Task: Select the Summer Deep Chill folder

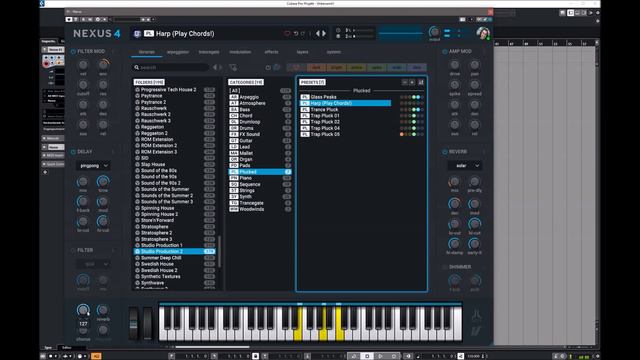Action: point(174,258)
